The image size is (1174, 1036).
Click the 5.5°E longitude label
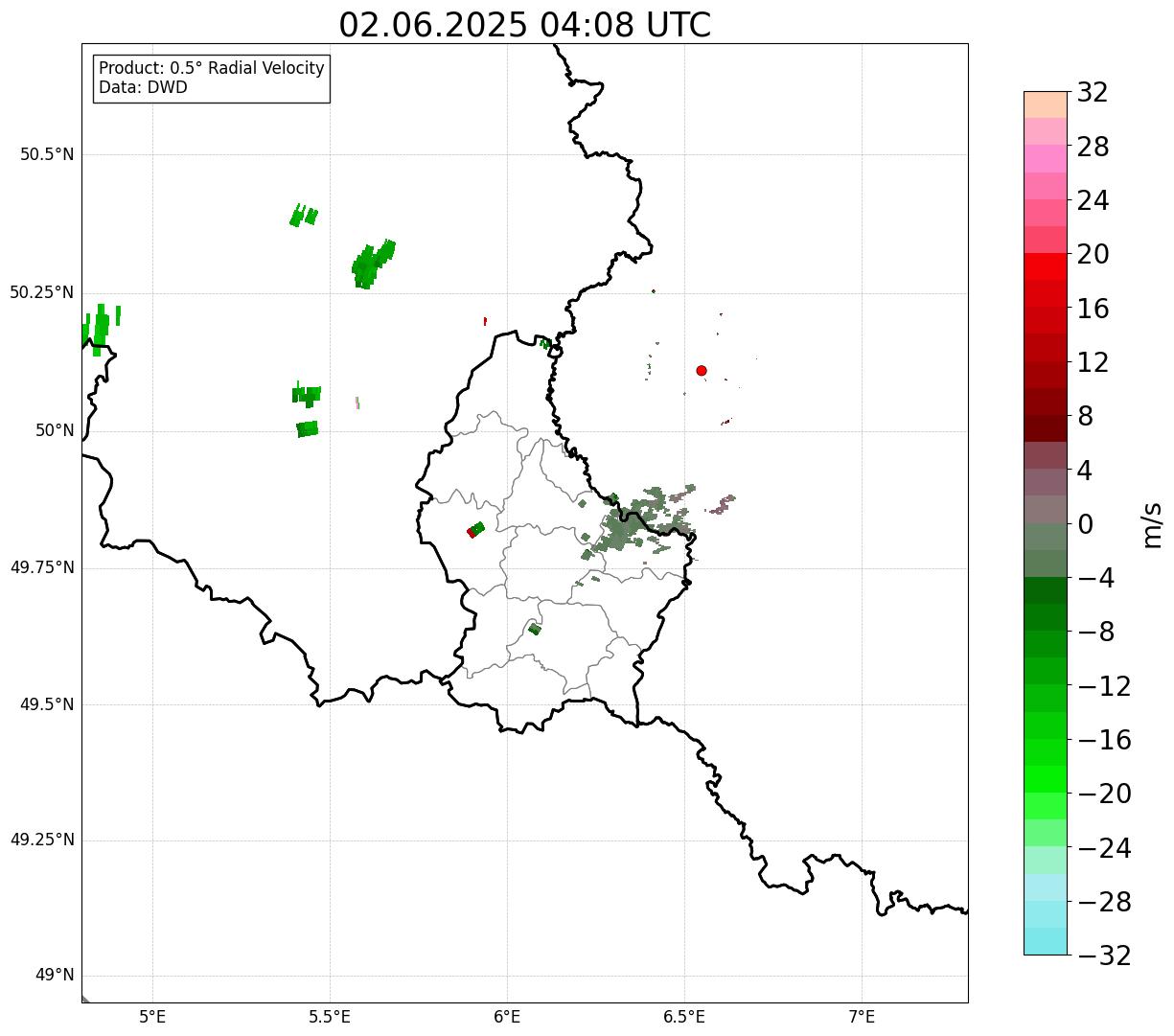[x=330, y=1018]
